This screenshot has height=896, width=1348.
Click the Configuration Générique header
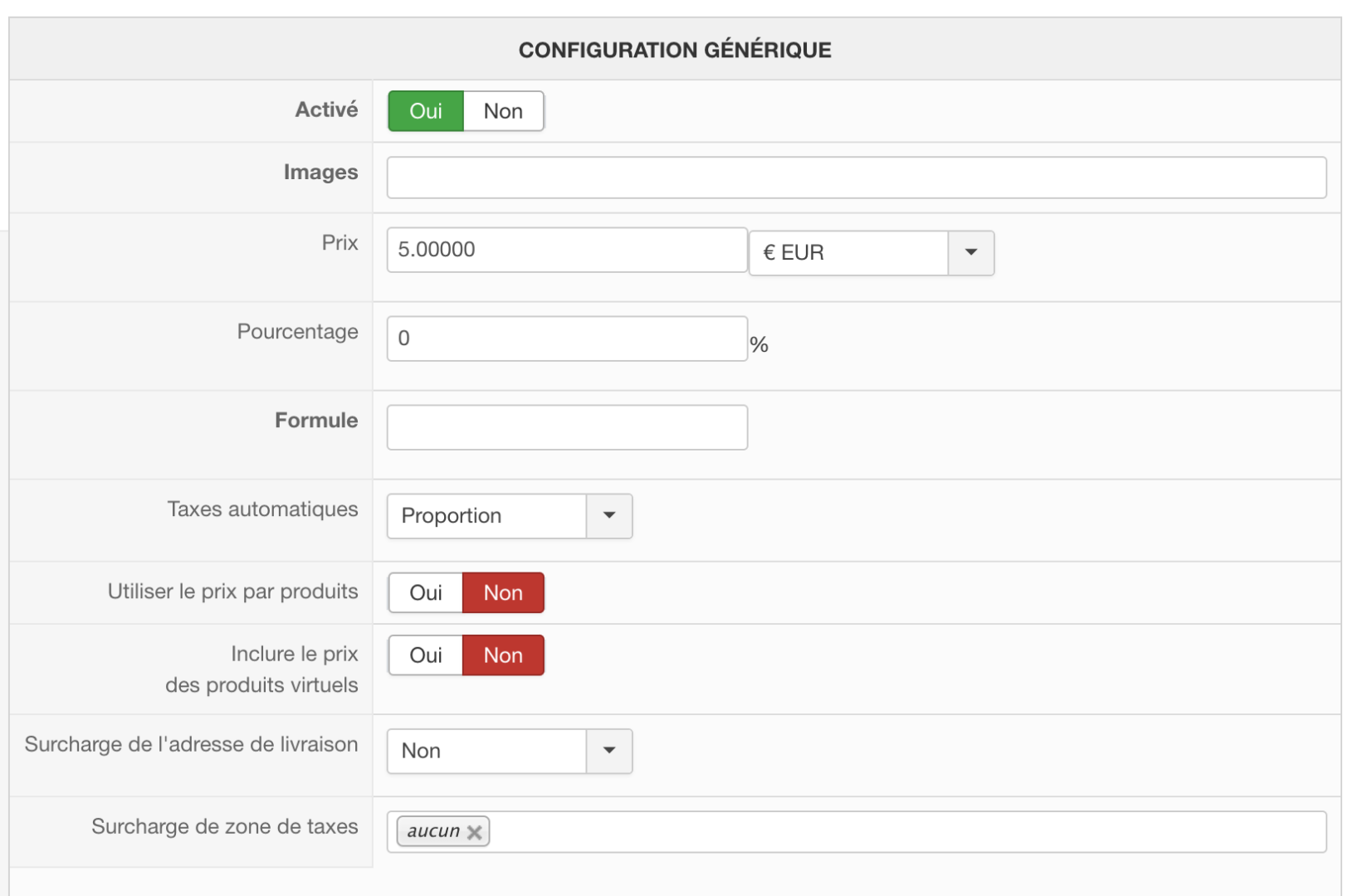(675, 50)
